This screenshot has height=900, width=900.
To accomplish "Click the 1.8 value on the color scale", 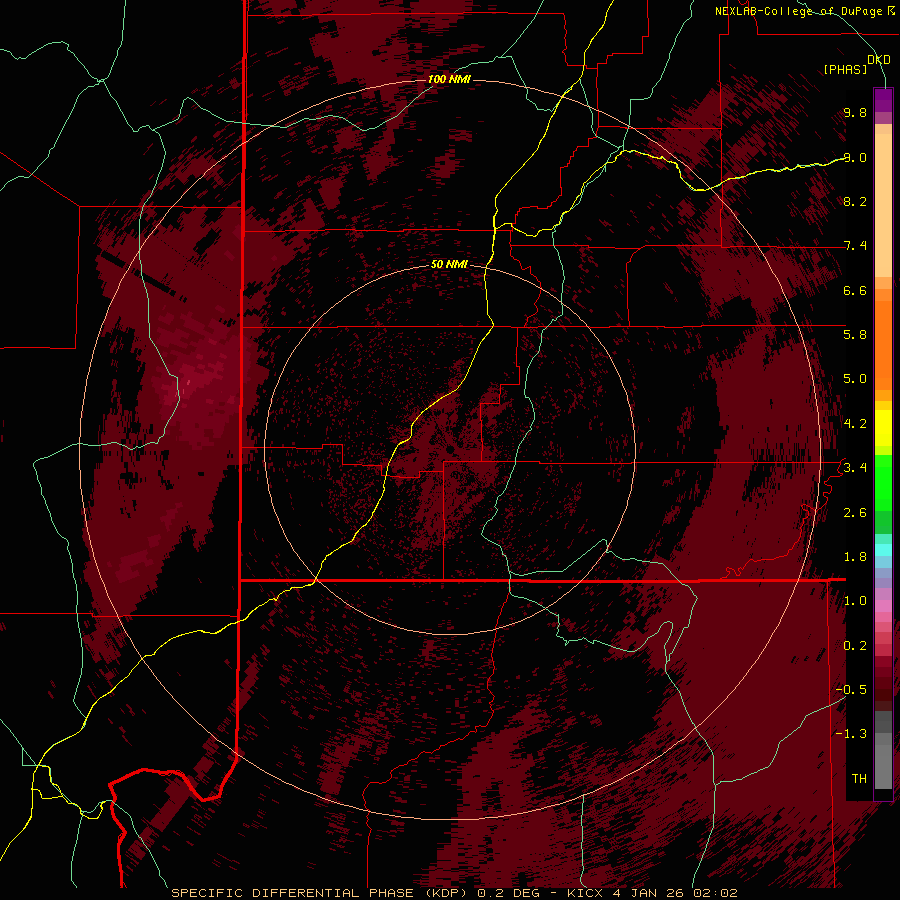I will tap(855, 557).
